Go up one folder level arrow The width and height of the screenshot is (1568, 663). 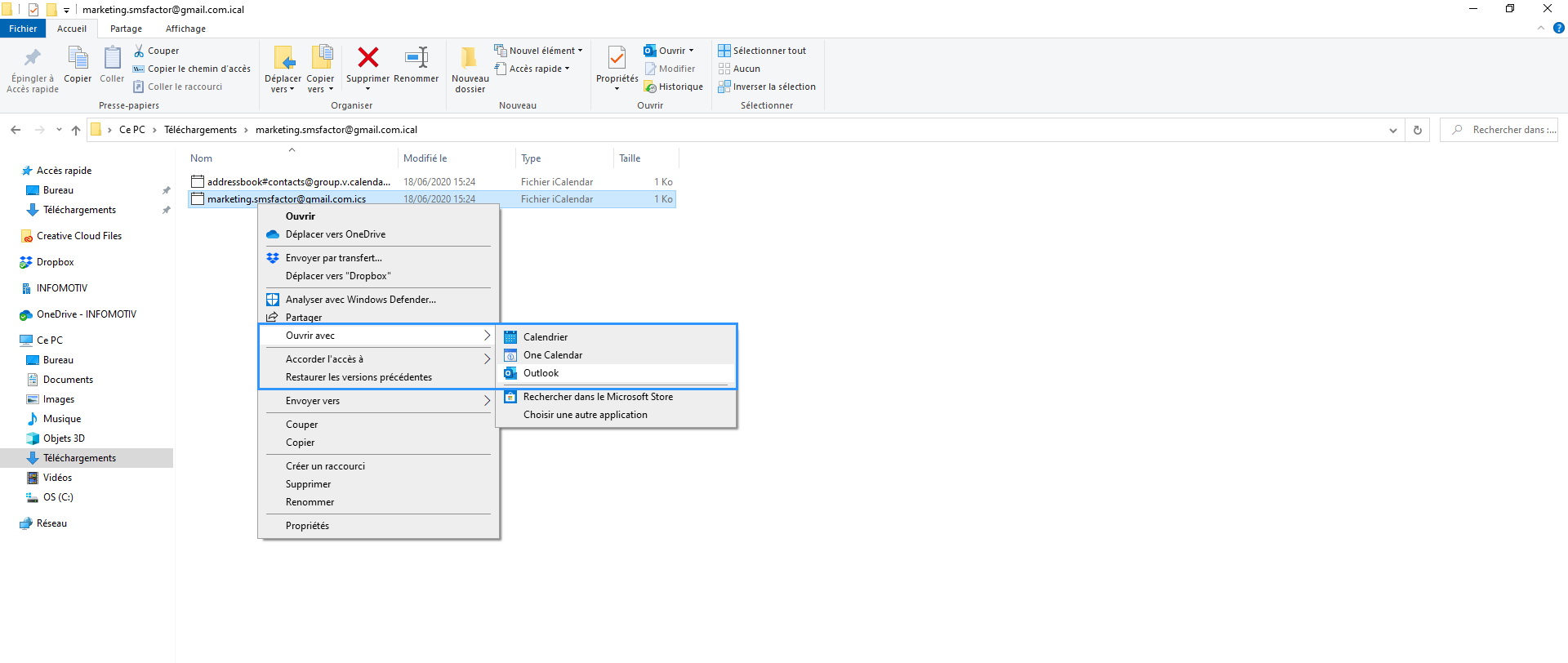76,130
